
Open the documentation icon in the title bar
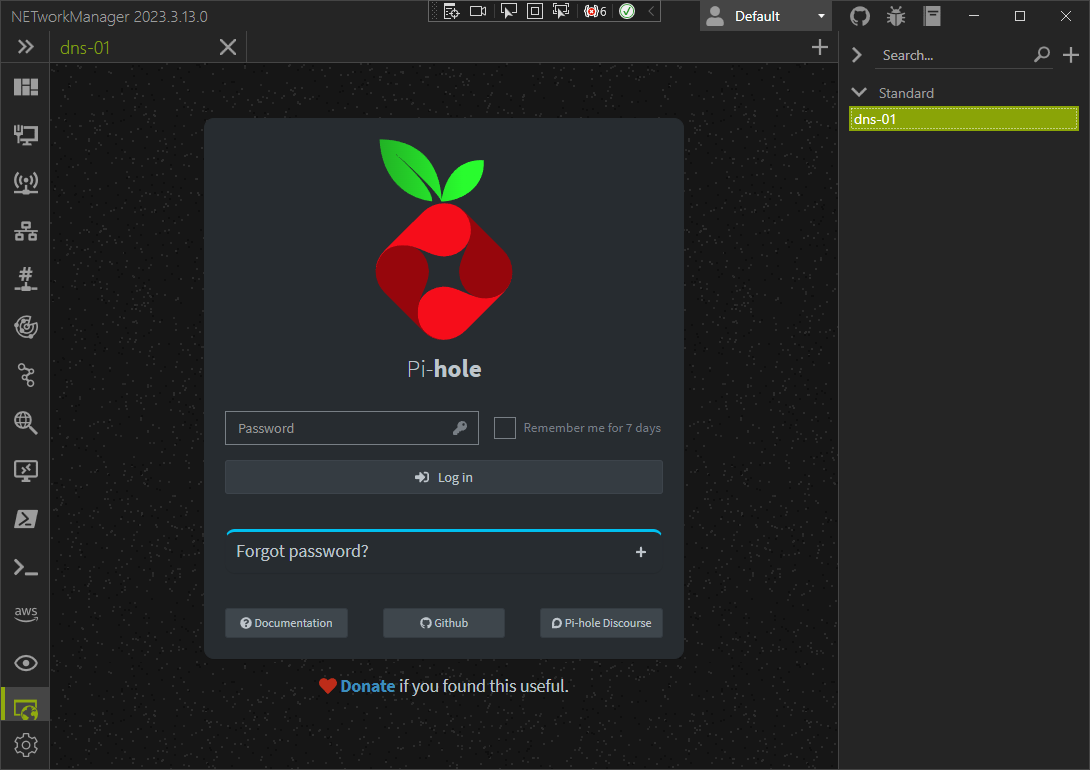(932, 16)
